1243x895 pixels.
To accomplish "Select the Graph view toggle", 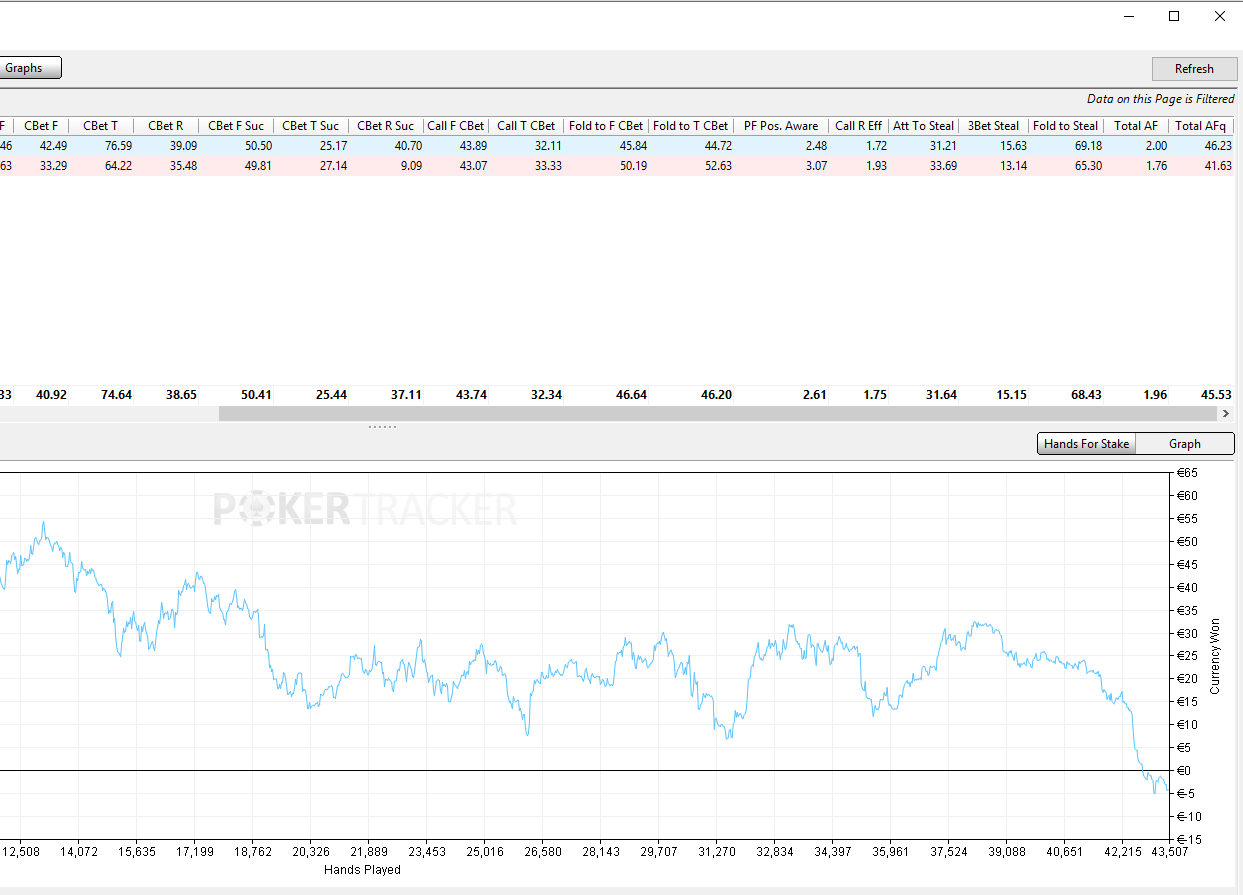I will point(1185,443).
